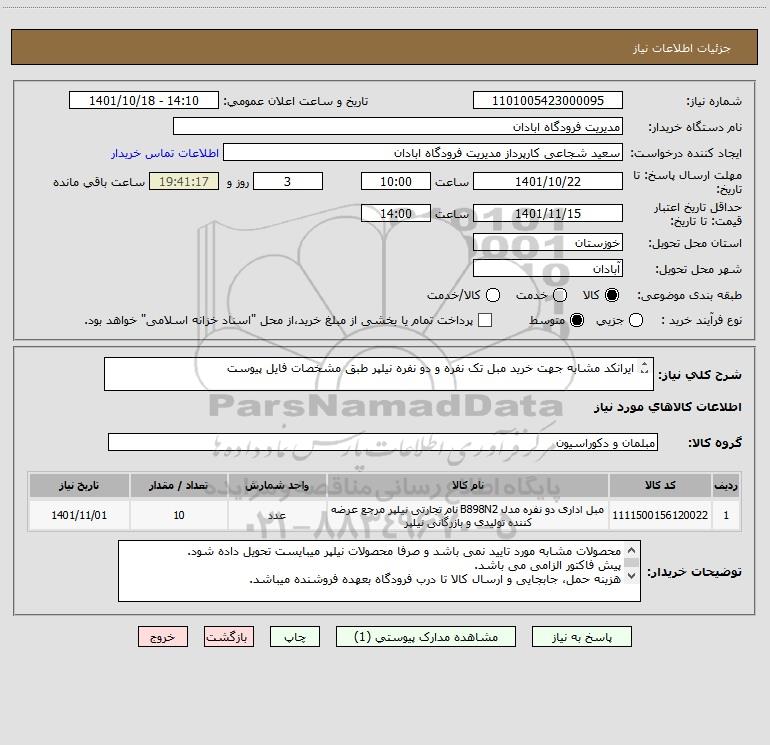770x745 pixels.
Task: Choose the متوسط purchase type radio
Action: tap(577, 320)
